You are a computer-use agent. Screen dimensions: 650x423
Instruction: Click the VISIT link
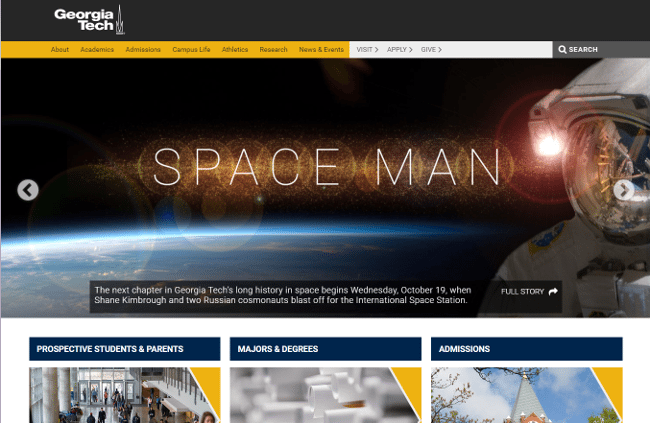[x=367, y=49]
